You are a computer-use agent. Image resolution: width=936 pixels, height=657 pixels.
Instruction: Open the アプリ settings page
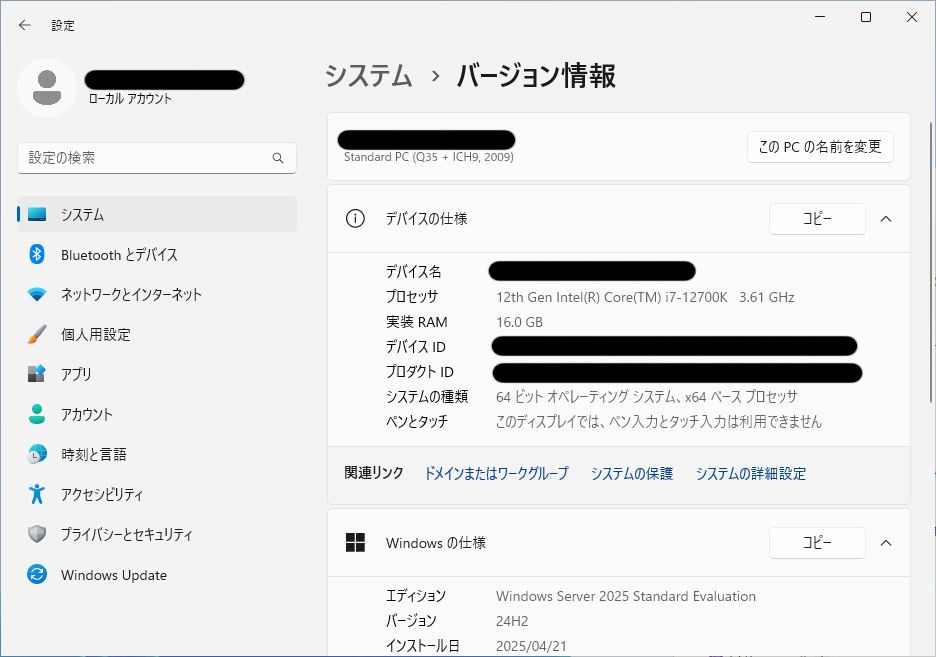coord(157,374)
